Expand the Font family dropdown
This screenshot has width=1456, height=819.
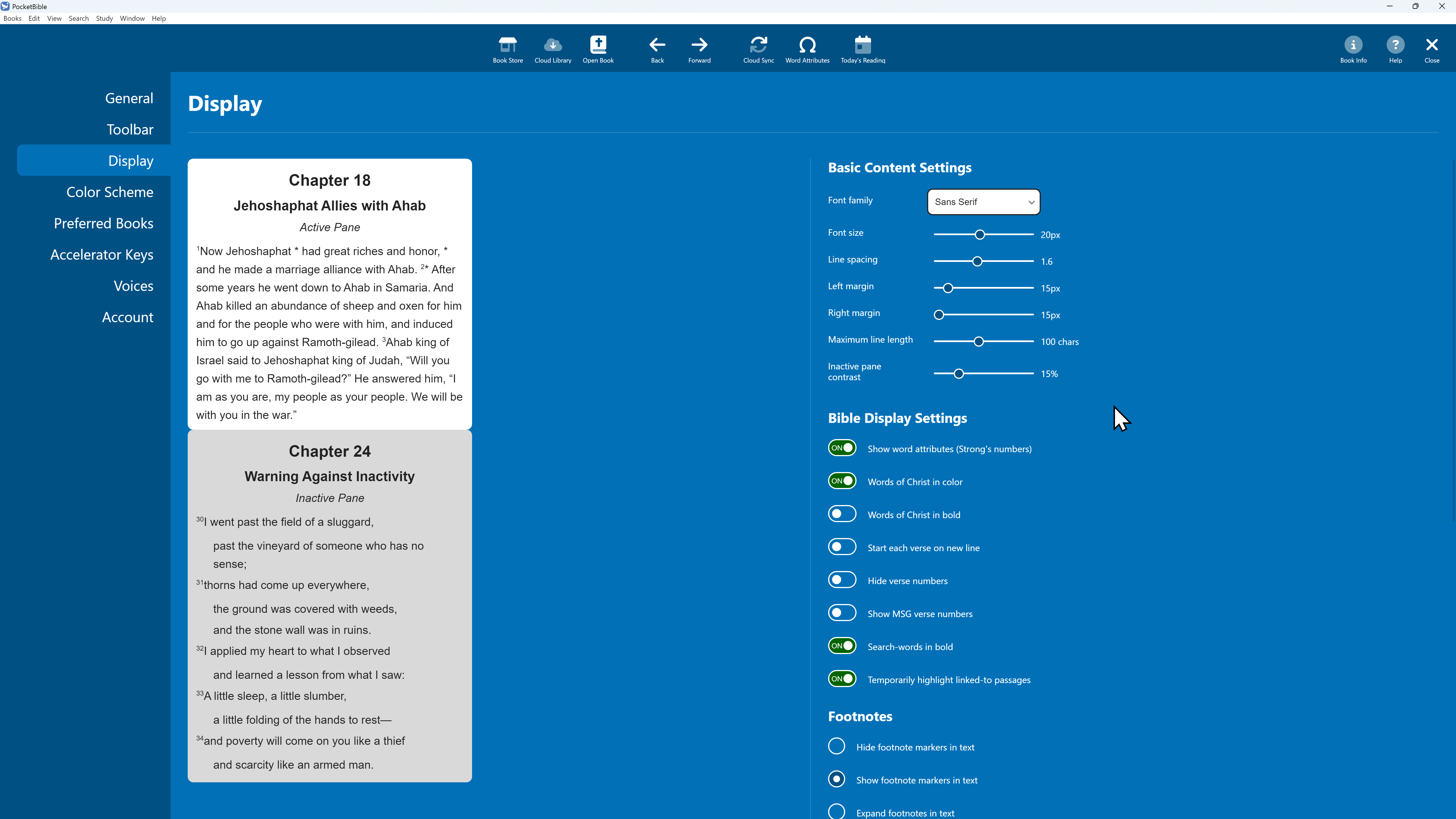click(983, 202)
